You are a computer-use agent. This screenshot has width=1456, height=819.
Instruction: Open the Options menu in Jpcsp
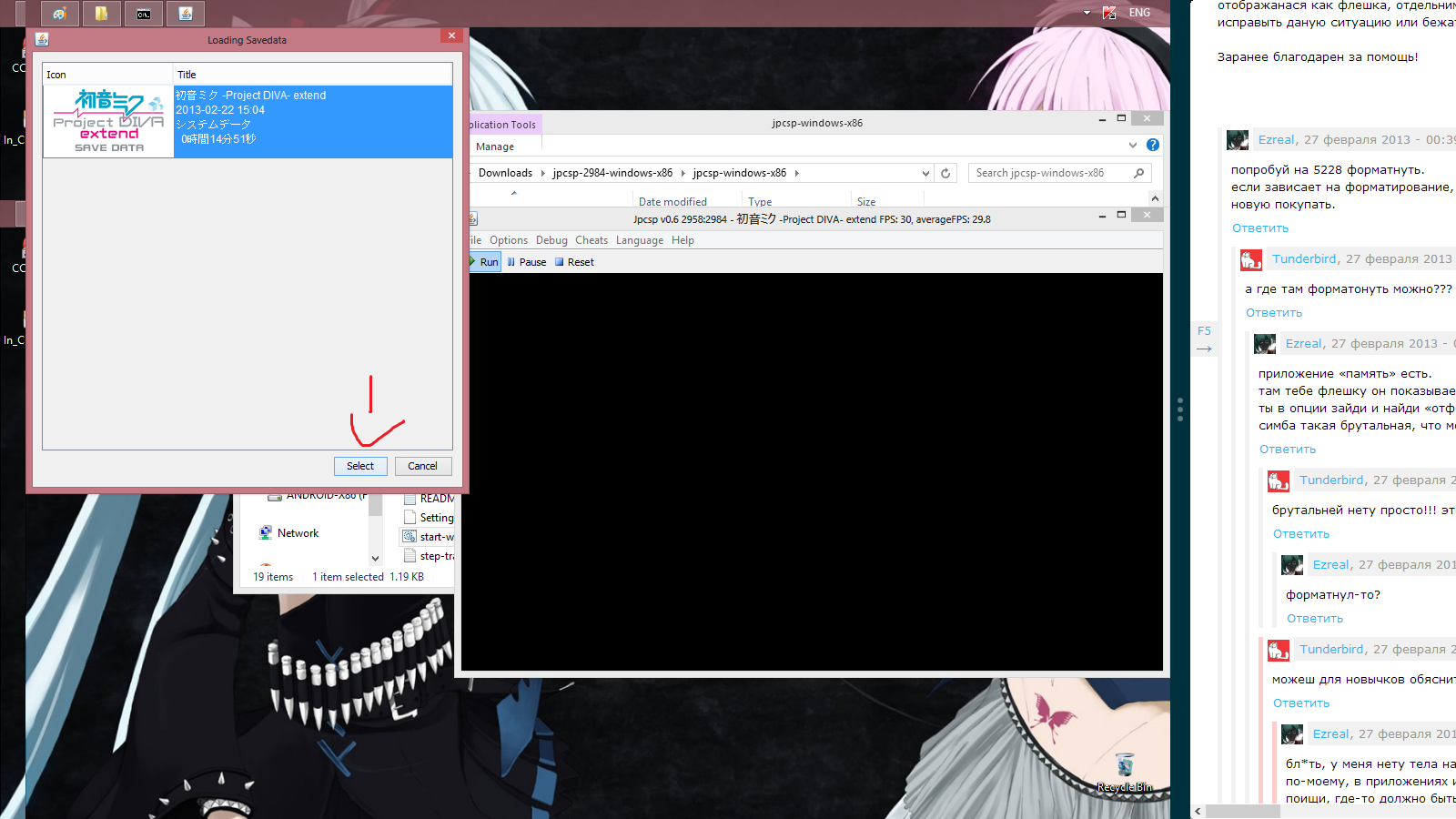point(509,240)
